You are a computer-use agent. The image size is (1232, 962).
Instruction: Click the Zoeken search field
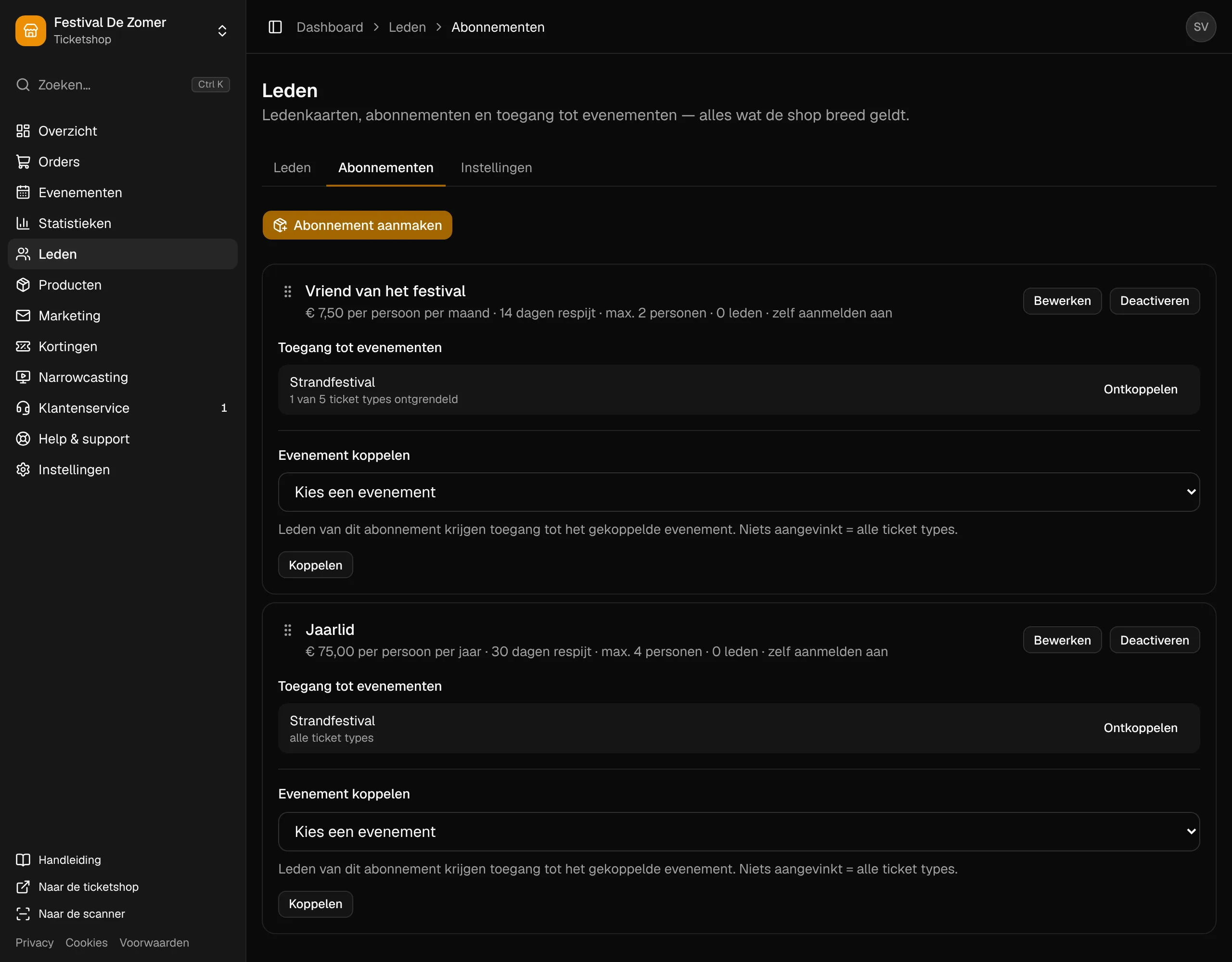122,85
